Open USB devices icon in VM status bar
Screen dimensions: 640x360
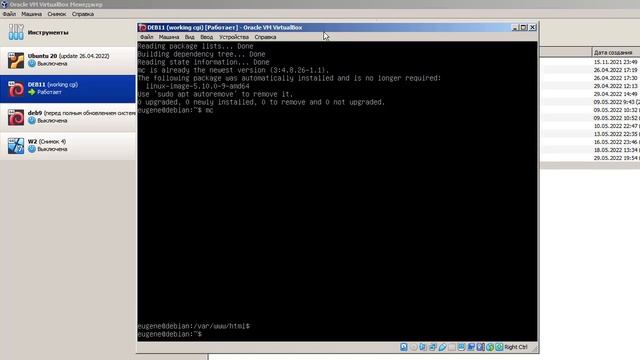[x=442, y=347]
